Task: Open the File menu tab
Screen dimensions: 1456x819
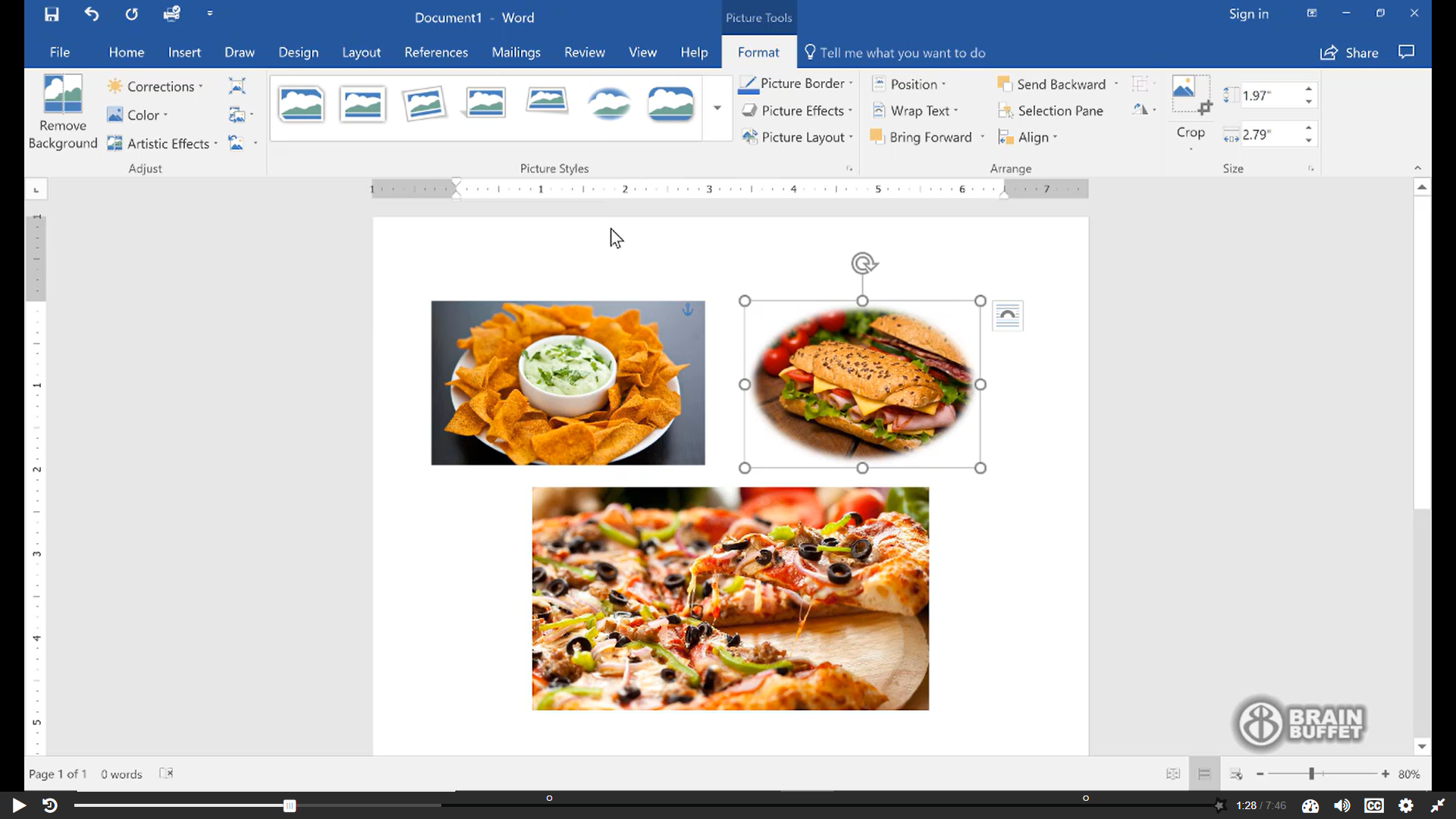Action: tap(59, 52)
